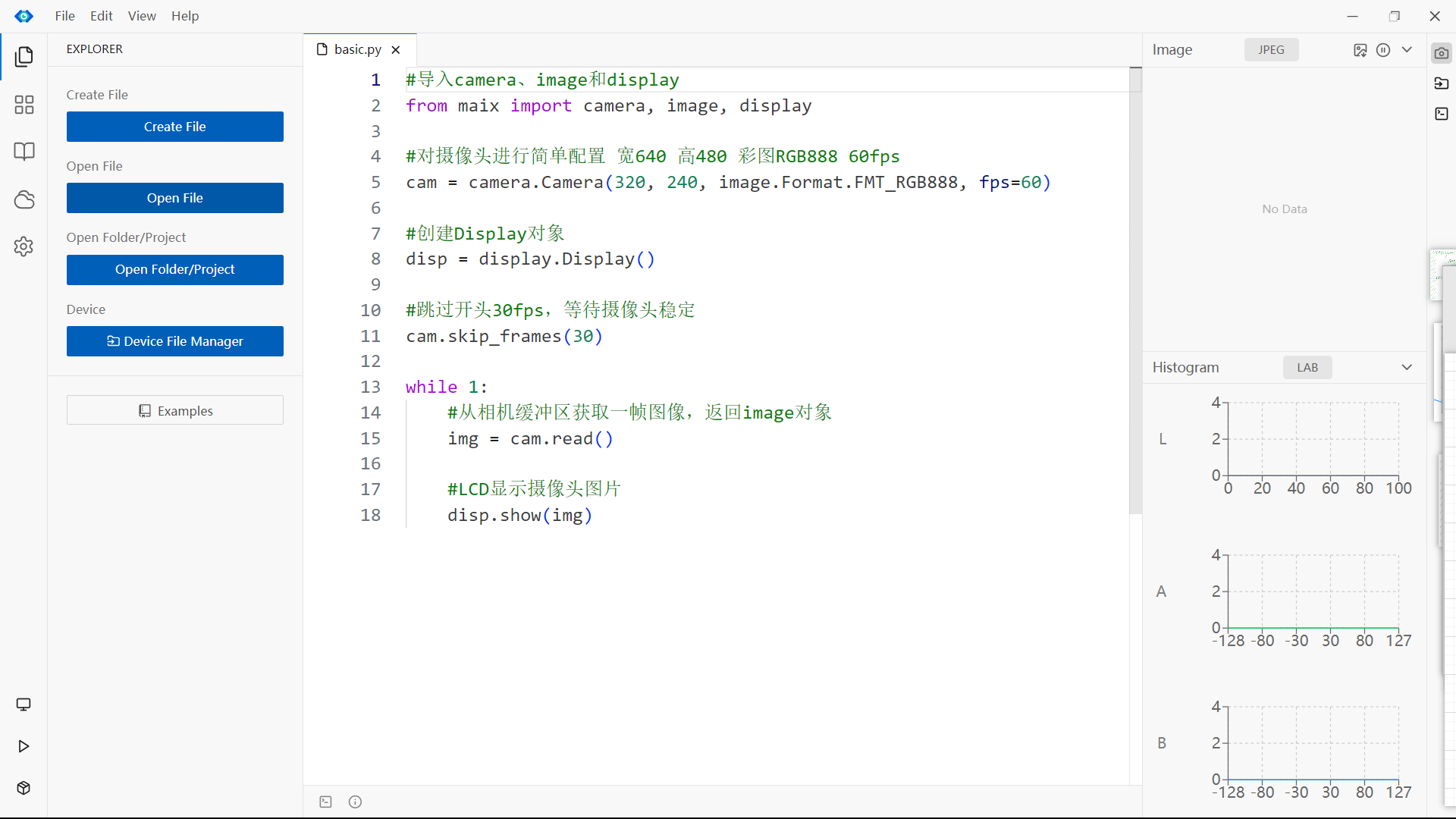This screenshot has height=819, width=1456.
Task: Click the save image icon in Image panel
Action: point(1360,50)
